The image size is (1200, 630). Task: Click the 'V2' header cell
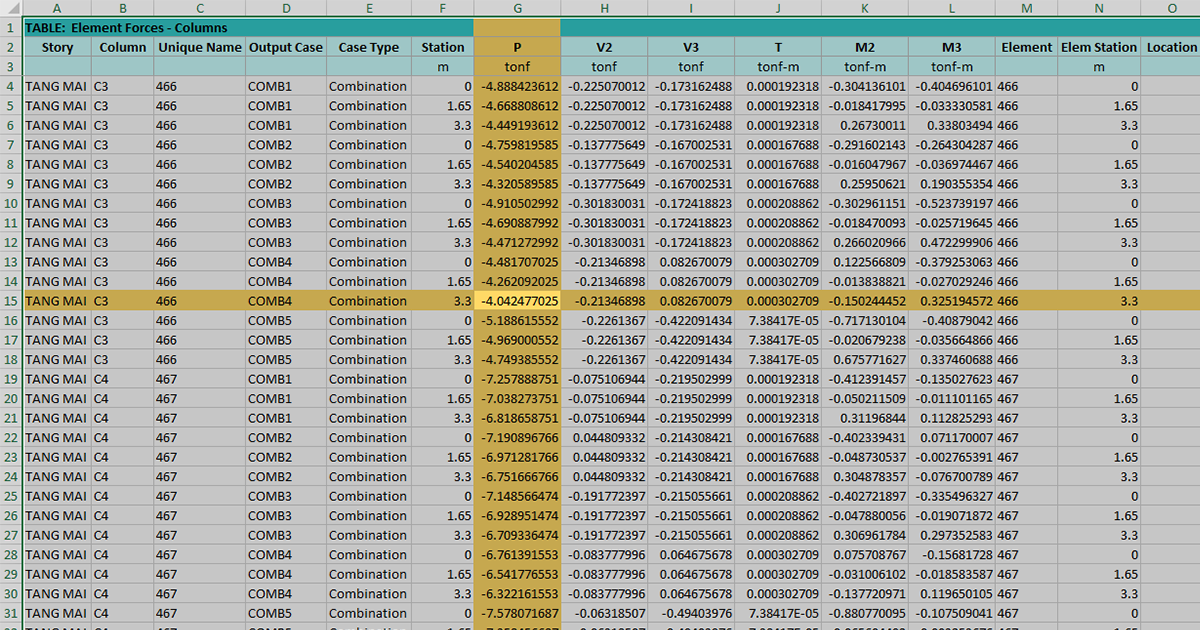pyautogui.click(x=604, y=47)
